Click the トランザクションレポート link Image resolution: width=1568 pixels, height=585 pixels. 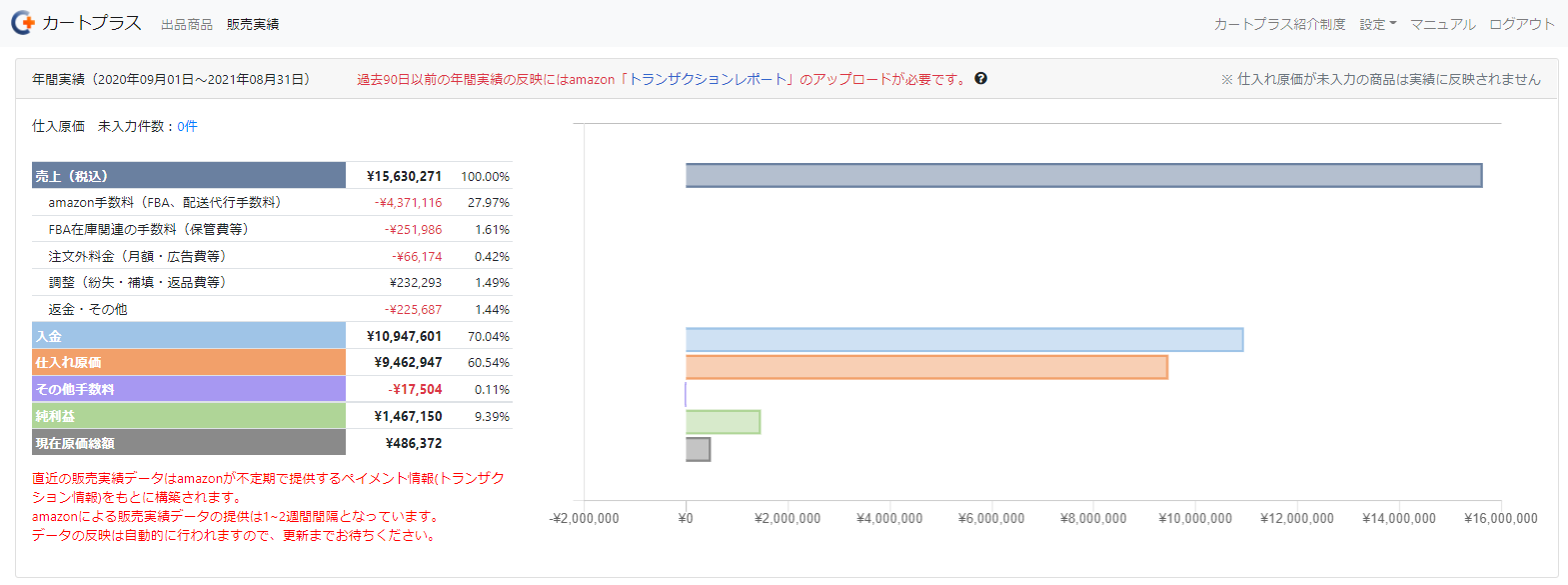coord(709,79)
